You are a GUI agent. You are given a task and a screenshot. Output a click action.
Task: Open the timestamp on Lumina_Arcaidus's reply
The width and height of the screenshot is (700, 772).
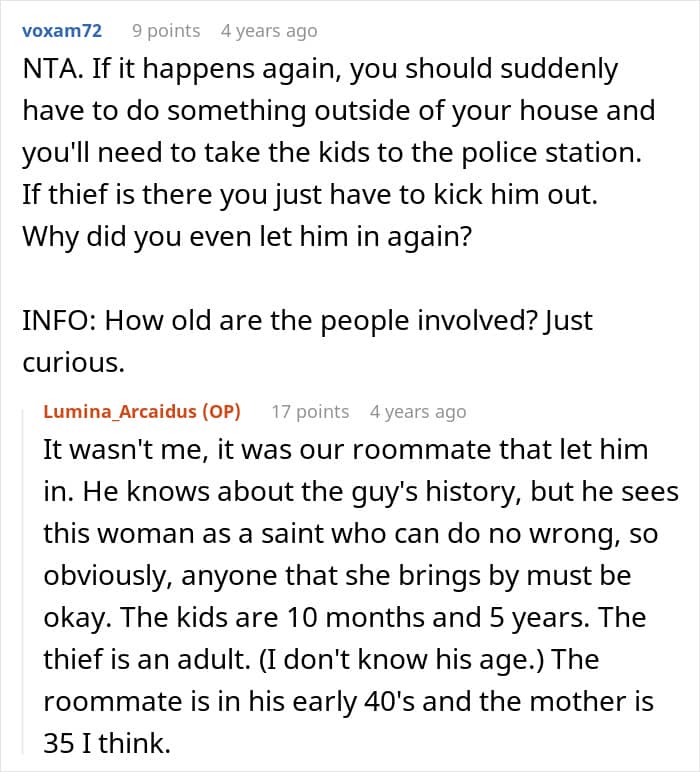pos(418,412)
